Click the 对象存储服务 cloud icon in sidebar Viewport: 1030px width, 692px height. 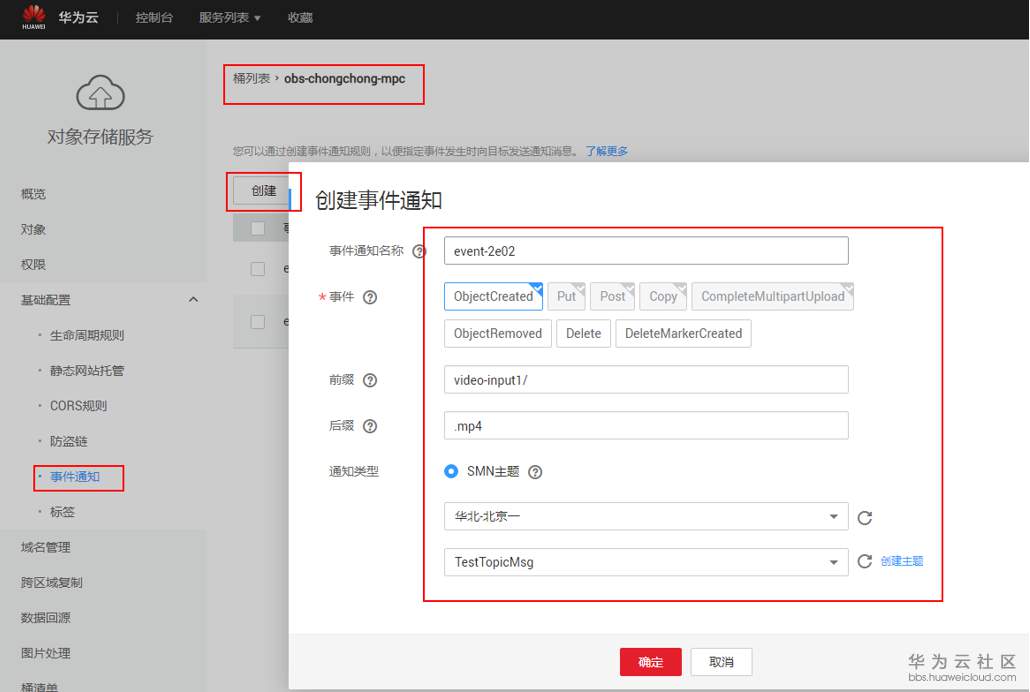pos(100,95)
